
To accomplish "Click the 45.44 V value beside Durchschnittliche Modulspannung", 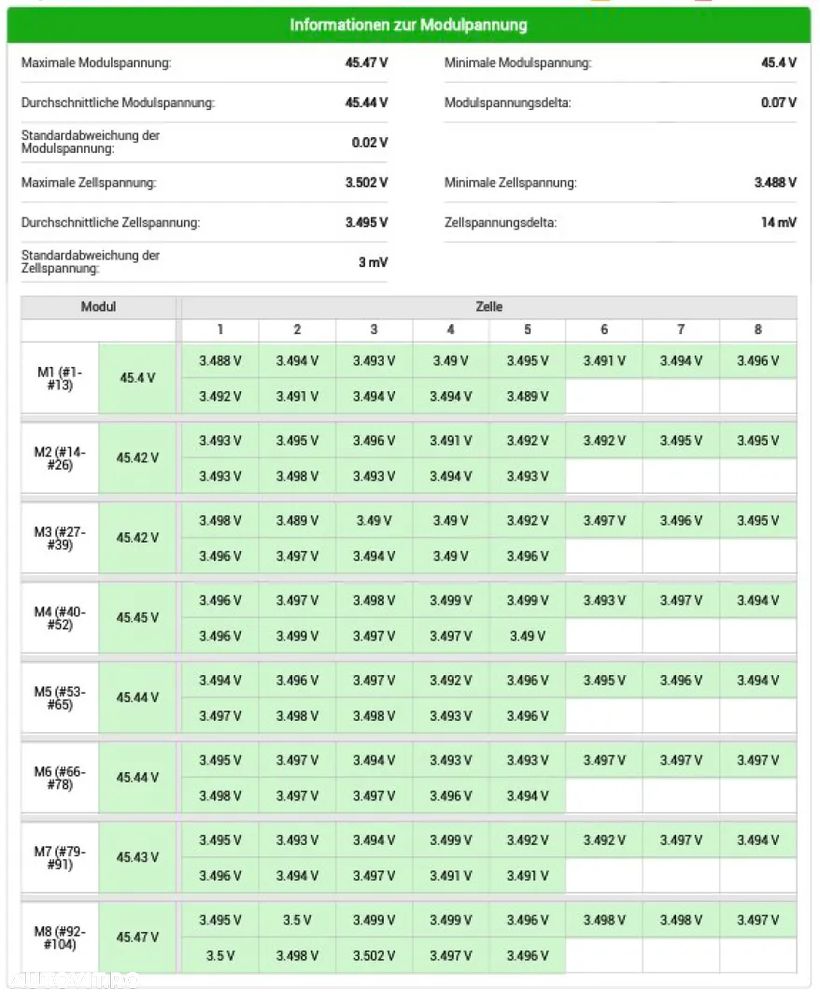I will click(x=366, y=102).
